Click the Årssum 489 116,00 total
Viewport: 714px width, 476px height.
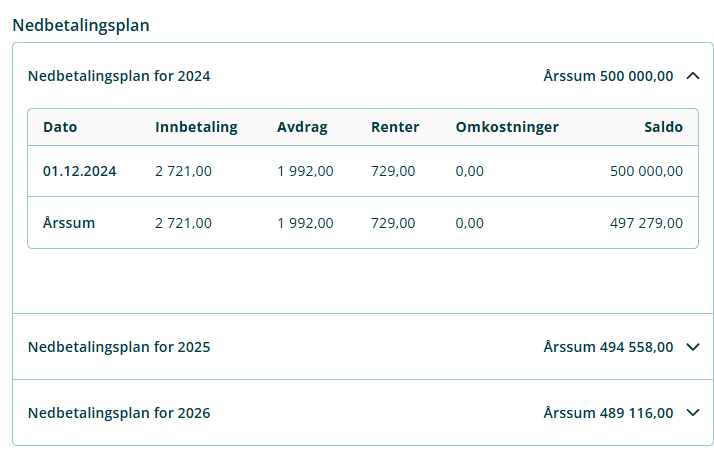coord(608,413)
